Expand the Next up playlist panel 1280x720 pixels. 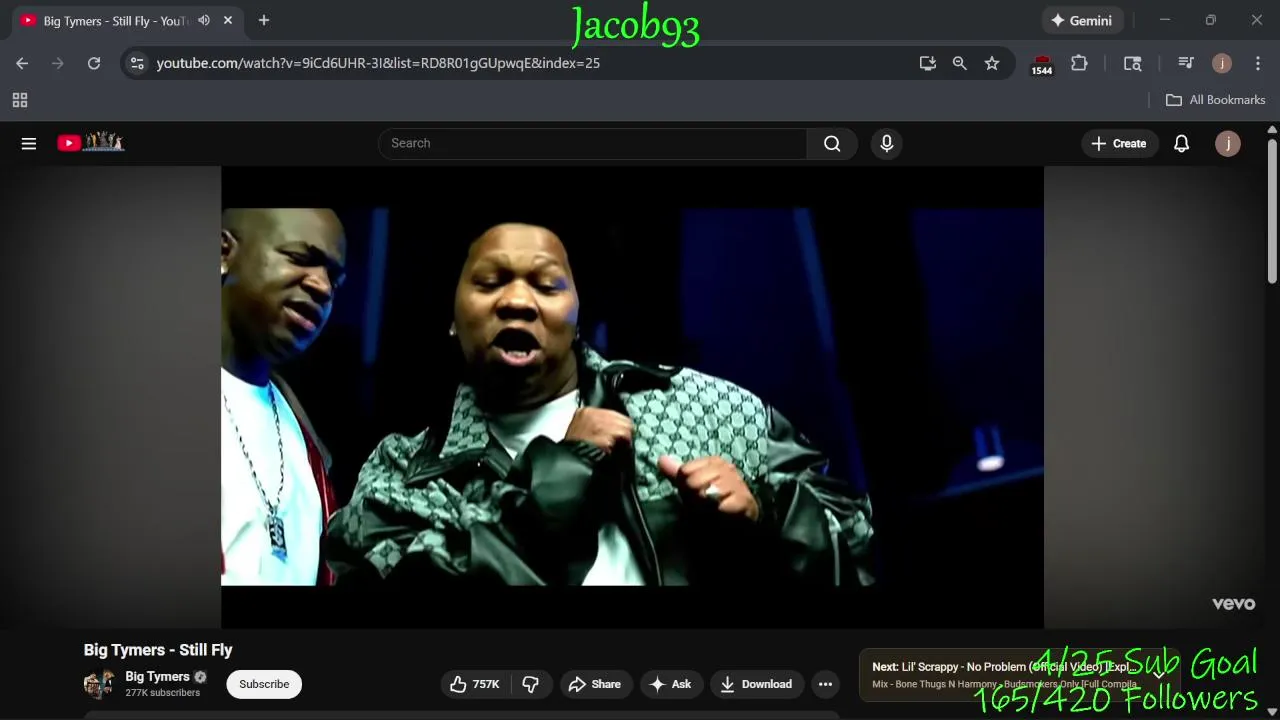(x=1159, y=674)
